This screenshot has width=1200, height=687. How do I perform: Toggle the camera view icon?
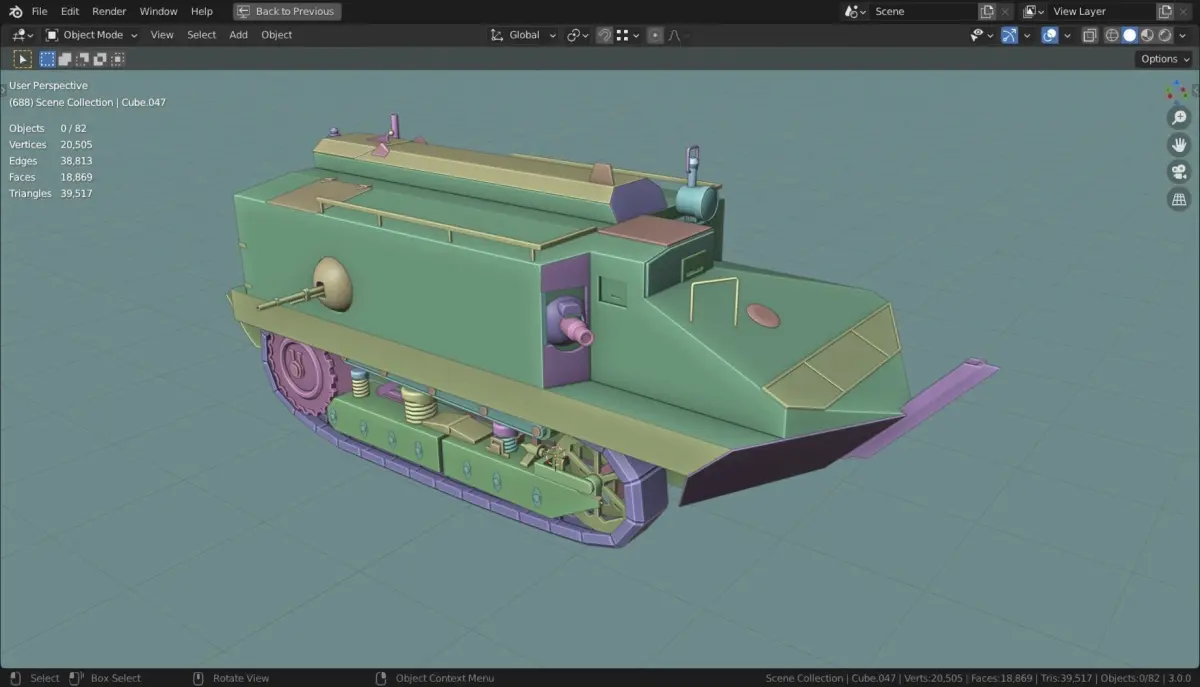(1179, 172)
